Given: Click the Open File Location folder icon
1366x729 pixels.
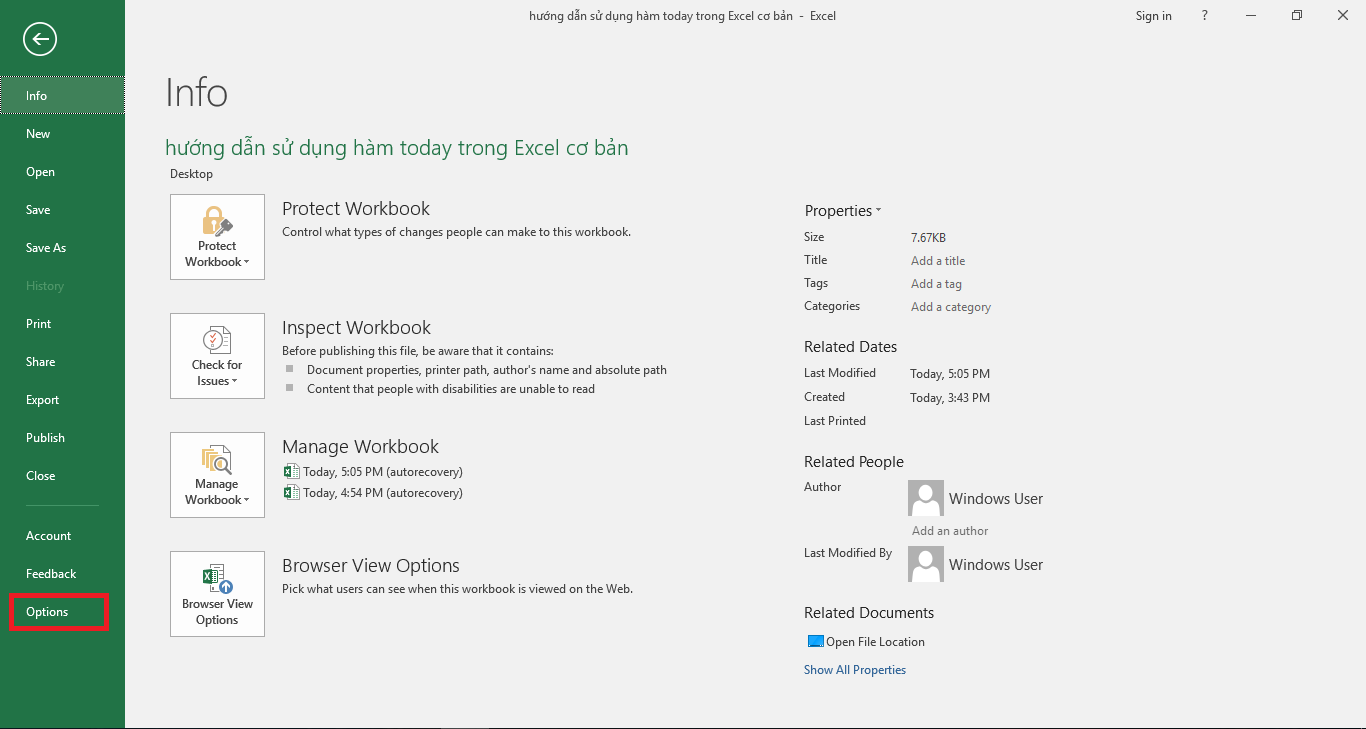Looking at the screenshot, I should tap(815, 642).
